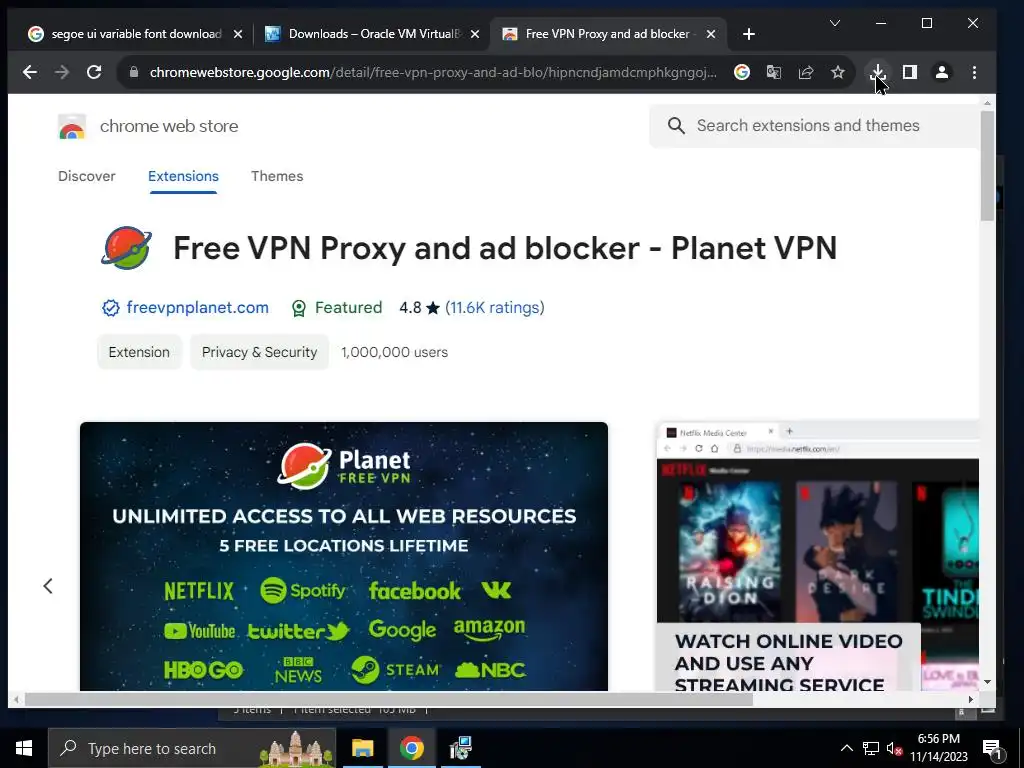1024x768 pixels.
Task: Close the segoe ui font tab
Action: (x=238, y=34)
